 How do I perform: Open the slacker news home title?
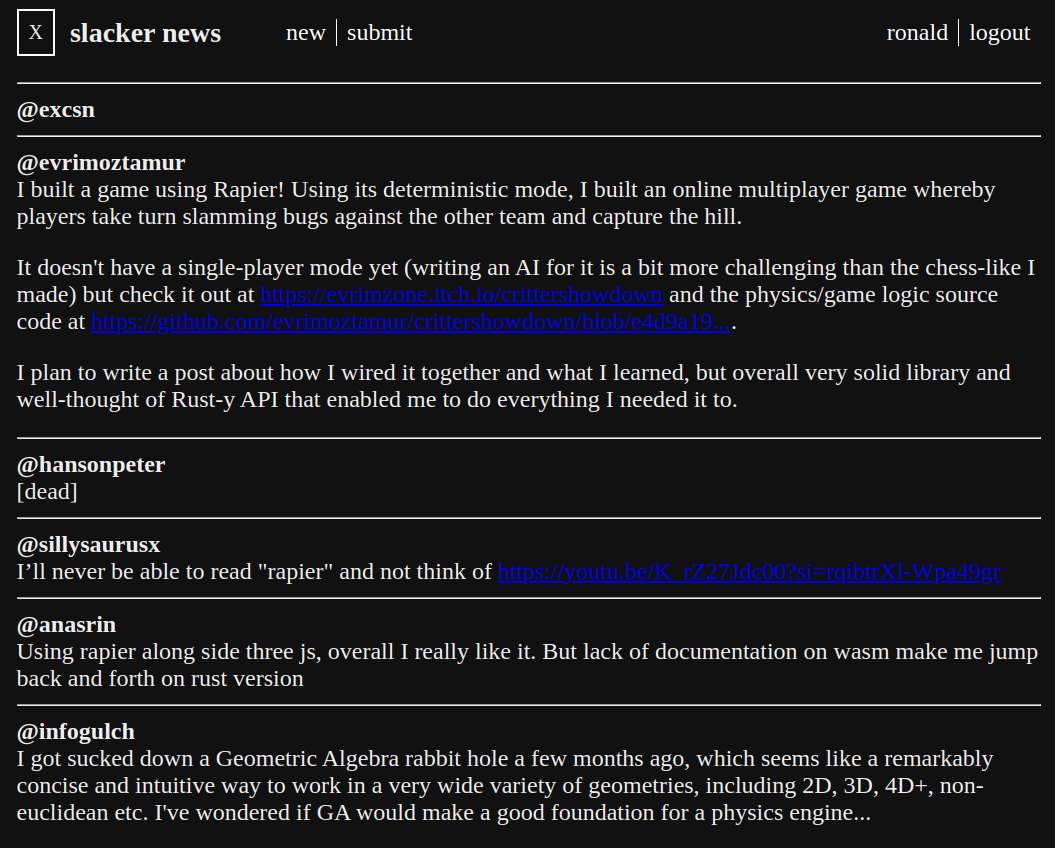pyautogui.click(x=145, y=33)
